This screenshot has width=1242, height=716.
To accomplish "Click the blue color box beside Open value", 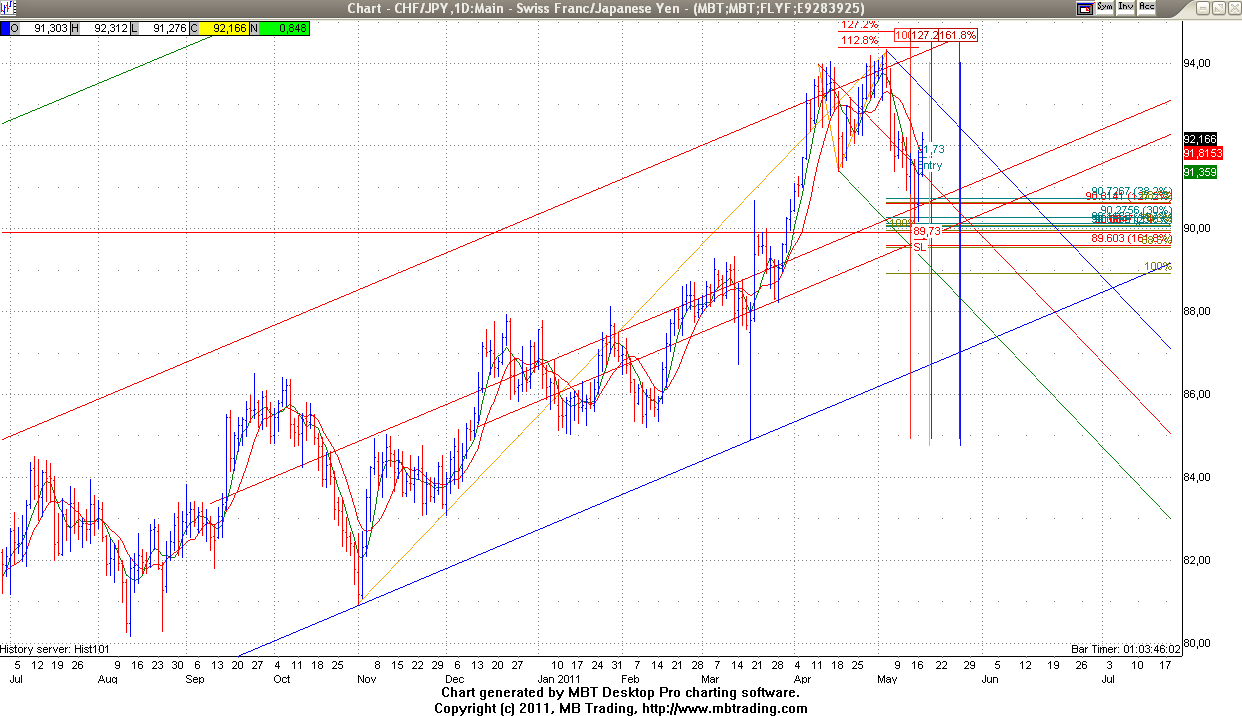I will (x=5, y=28).
